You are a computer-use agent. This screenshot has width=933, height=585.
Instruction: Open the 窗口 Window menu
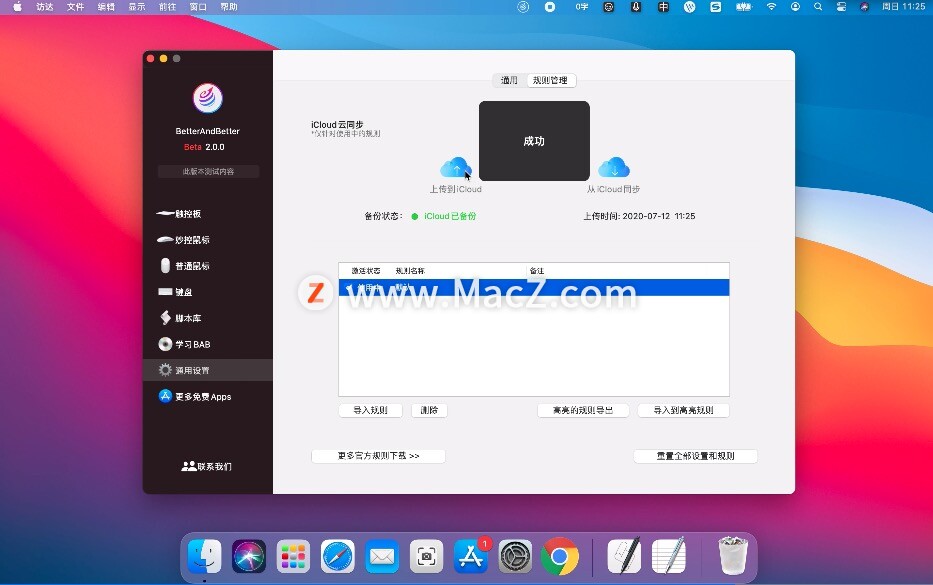pyautogui.click(x=198, y=7)
